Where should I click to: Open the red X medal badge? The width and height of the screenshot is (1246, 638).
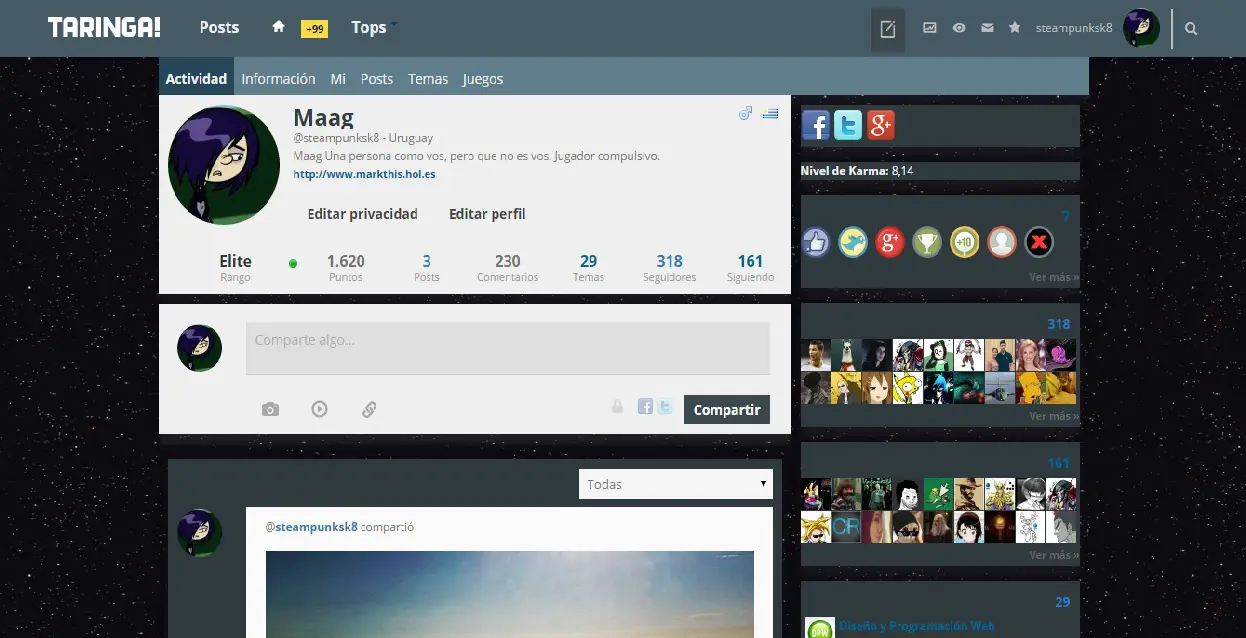point(1039,242)
